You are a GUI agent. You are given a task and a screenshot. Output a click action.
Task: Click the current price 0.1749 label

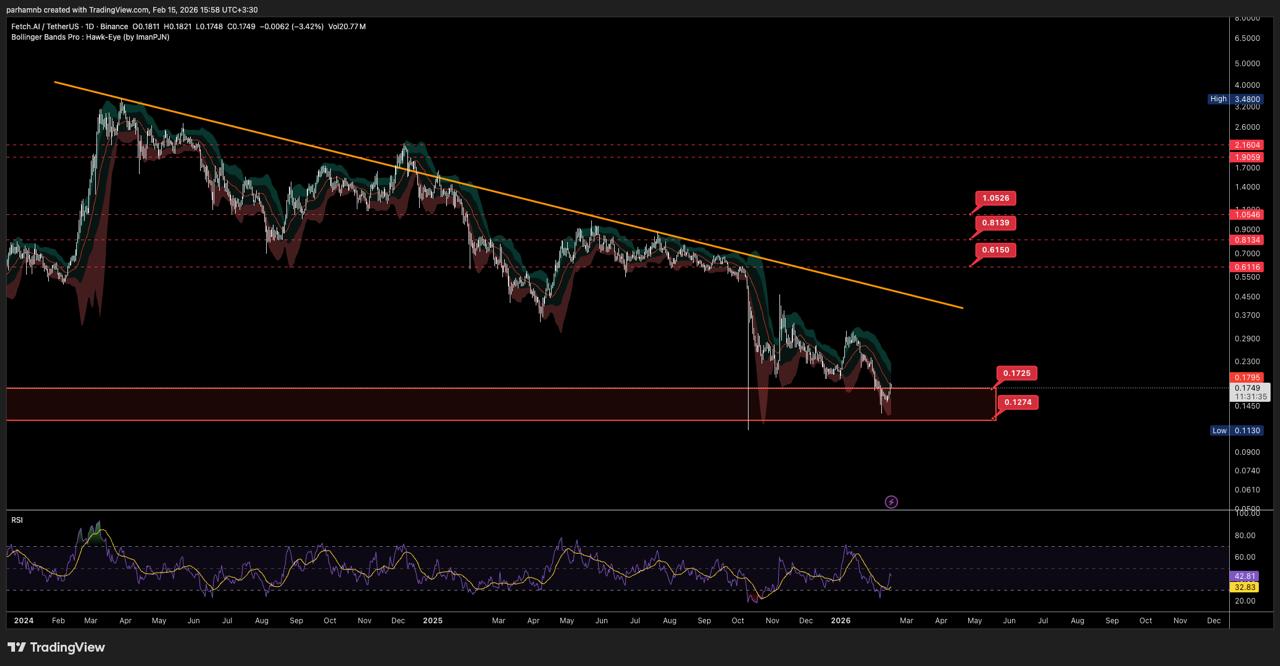(x=1247, y=388)
